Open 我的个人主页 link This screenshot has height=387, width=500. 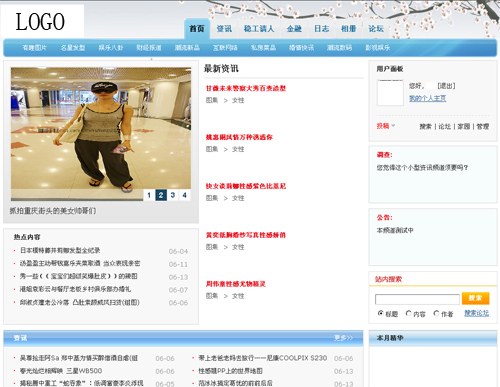pyautogui.click(x=428, y=98)
